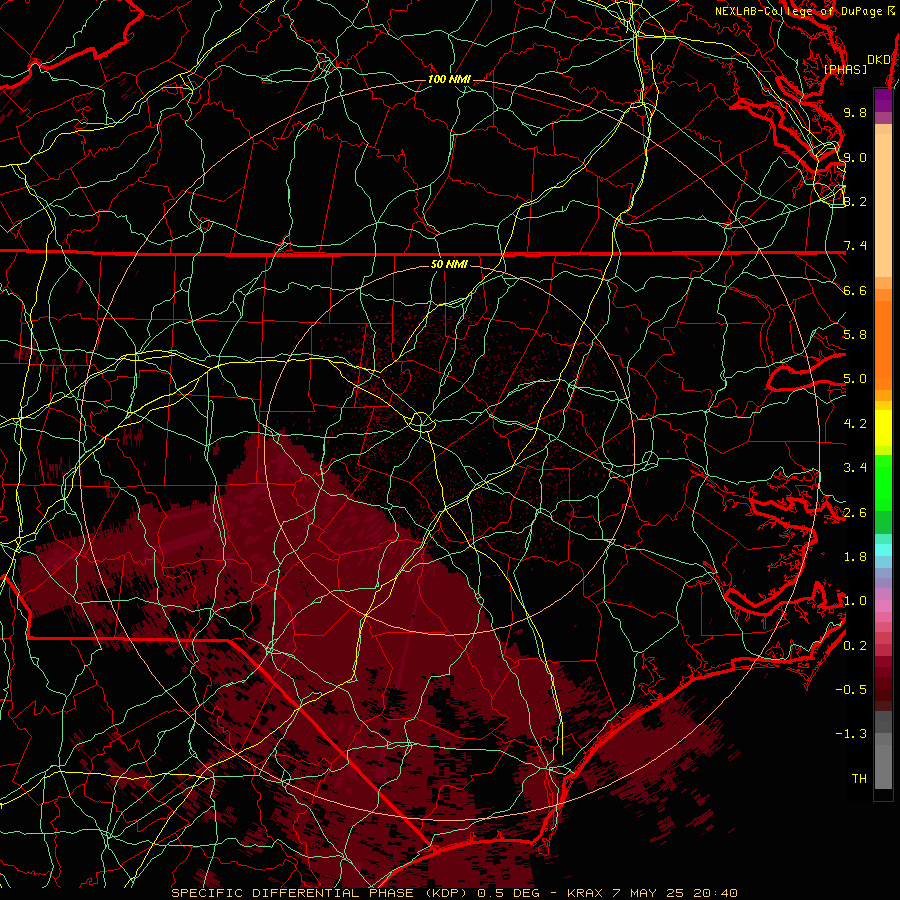The image size is (900, 900).
Task: Select the 9.0 value on color scale
Action: [x=855, y=157]
